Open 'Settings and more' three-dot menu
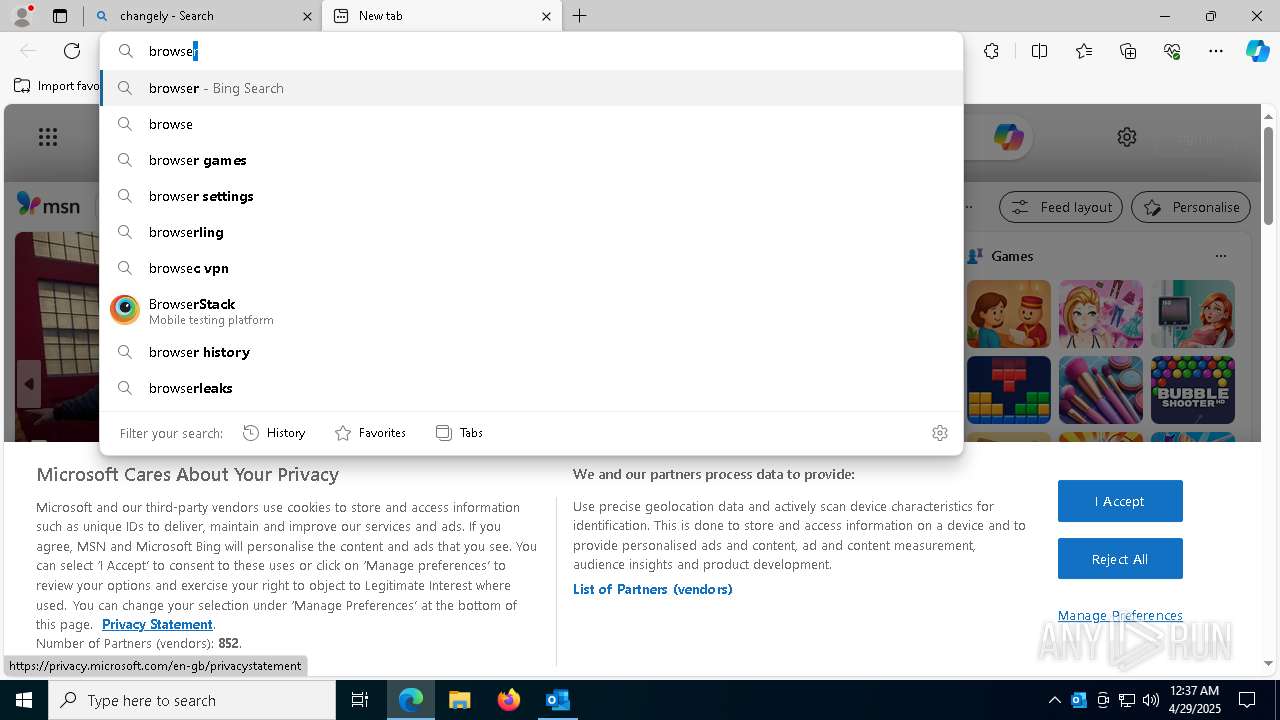Viewport: 1280px width, 720px height. point(1216,51)
